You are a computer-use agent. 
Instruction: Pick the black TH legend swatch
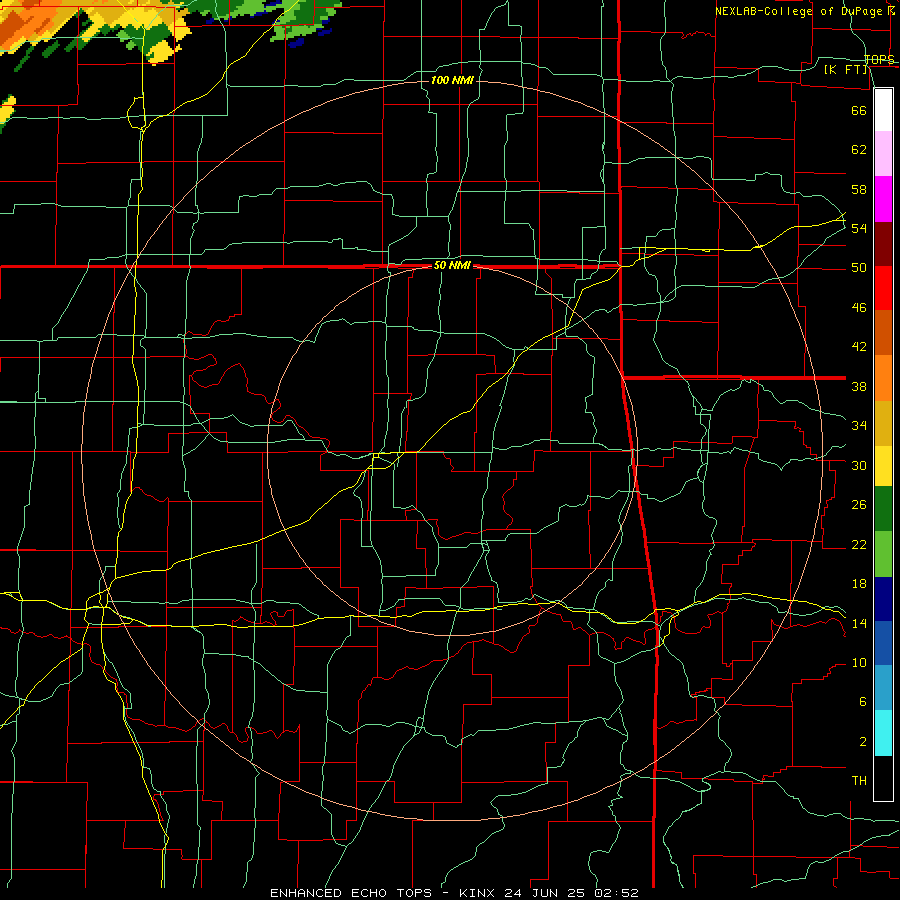tap(883, 778)
